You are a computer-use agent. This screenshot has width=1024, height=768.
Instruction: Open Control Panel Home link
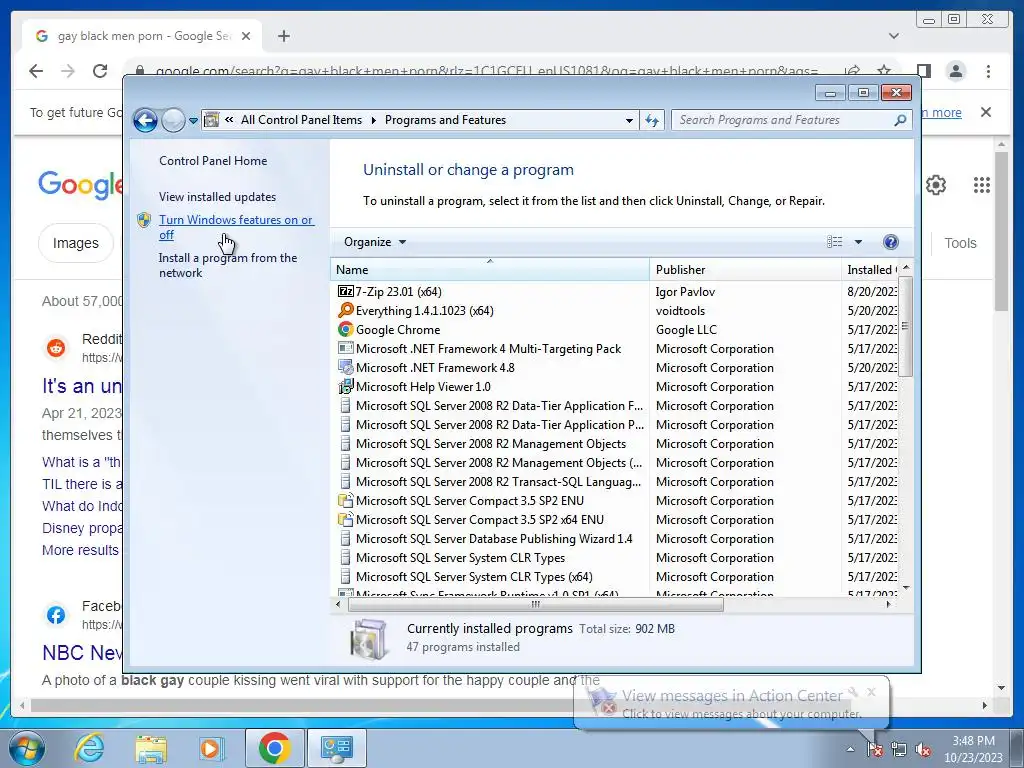click(x=213, y=161)
